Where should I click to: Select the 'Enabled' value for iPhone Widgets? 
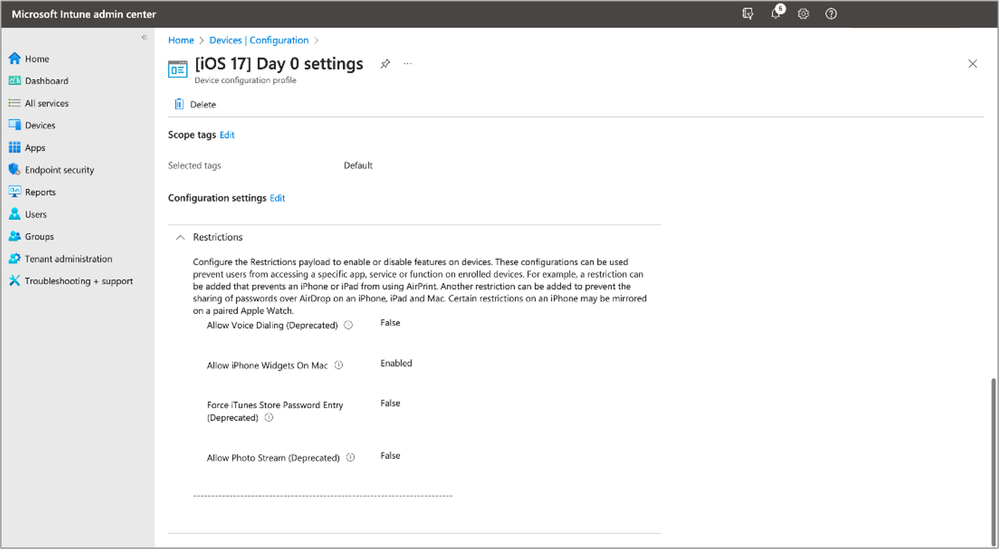[396, 363]
